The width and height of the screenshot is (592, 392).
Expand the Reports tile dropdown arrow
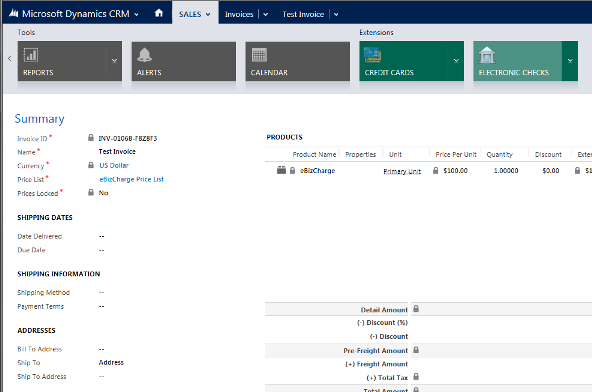pyautogui.click(x=114, y=61)
